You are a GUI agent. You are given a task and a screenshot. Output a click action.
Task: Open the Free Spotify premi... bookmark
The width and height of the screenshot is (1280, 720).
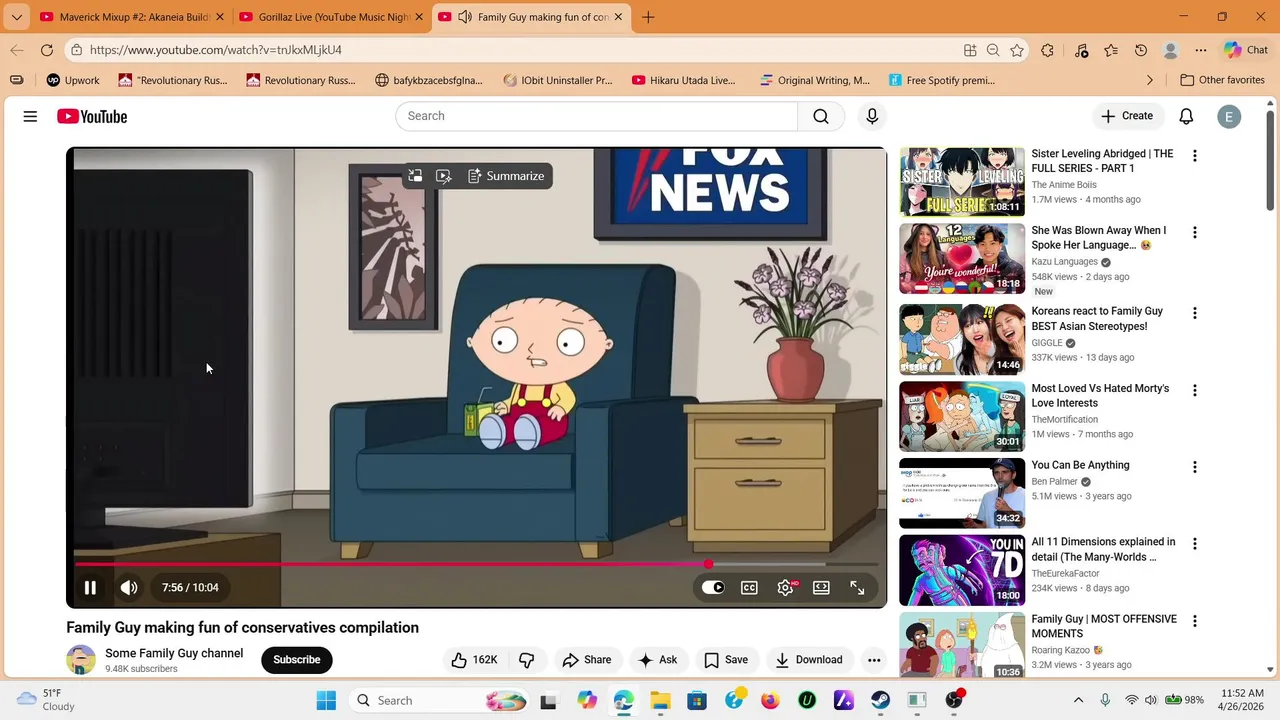[940, 80]
